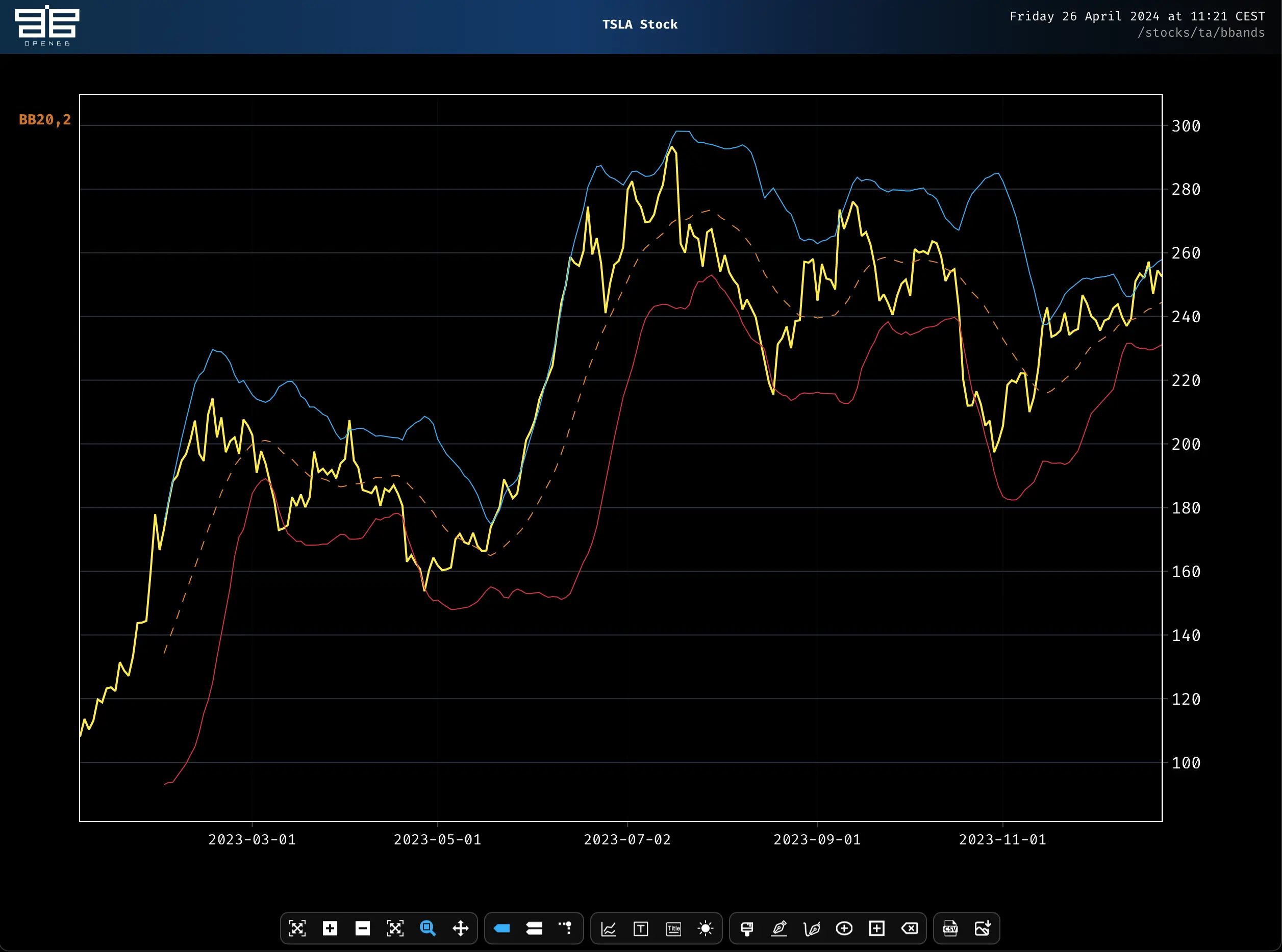This screenshot has width=1282, height=952.
Task: Click the paint brush edit color icon
Action: 746,929
